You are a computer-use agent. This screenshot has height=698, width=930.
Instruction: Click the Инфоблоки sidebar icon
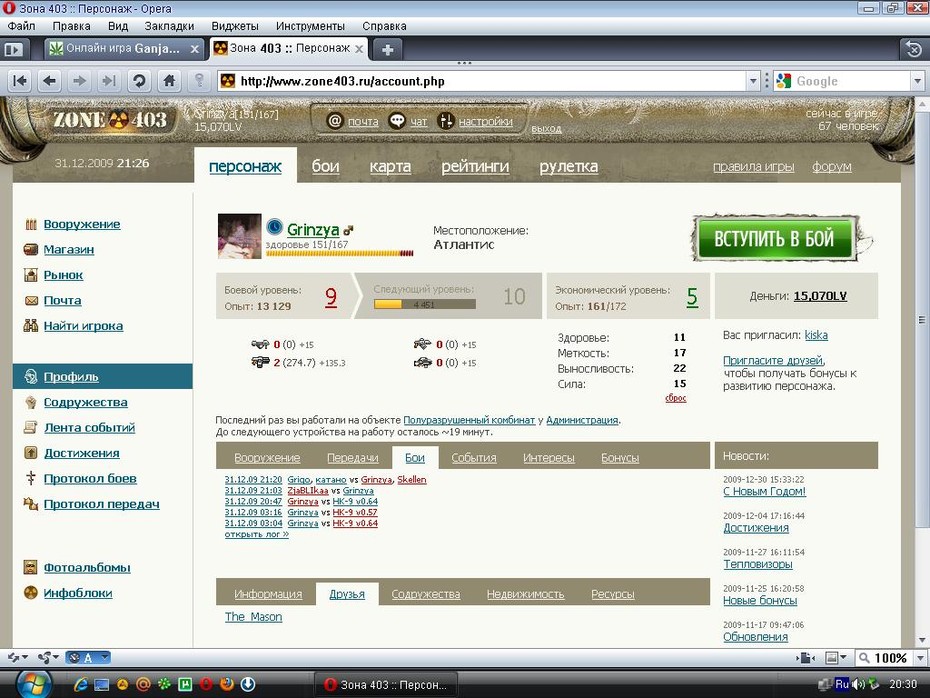31,593
